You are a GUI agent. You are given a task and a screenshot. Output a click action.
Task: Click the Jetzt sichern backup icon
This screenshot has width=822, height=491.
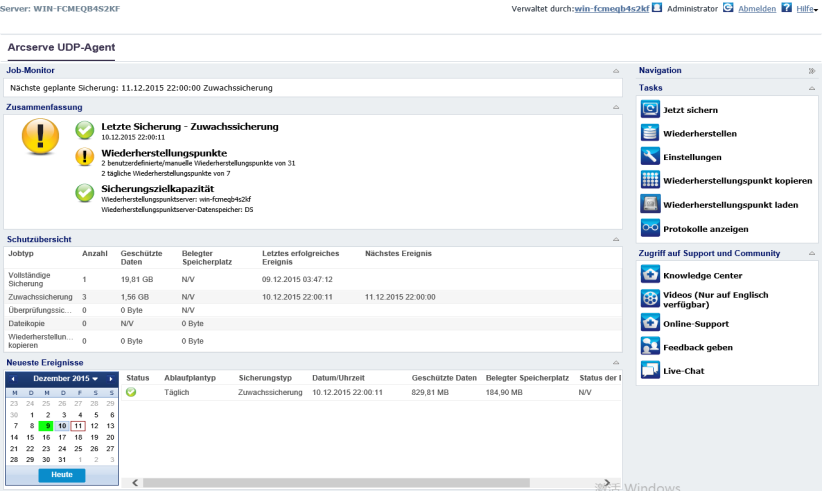[650, 109]
